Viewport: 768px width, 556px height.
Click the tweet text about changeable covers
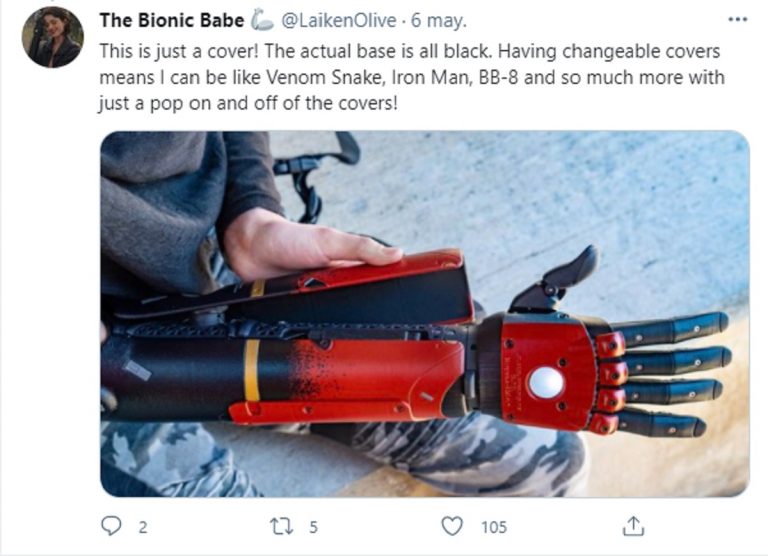click(x=411, y=77)
